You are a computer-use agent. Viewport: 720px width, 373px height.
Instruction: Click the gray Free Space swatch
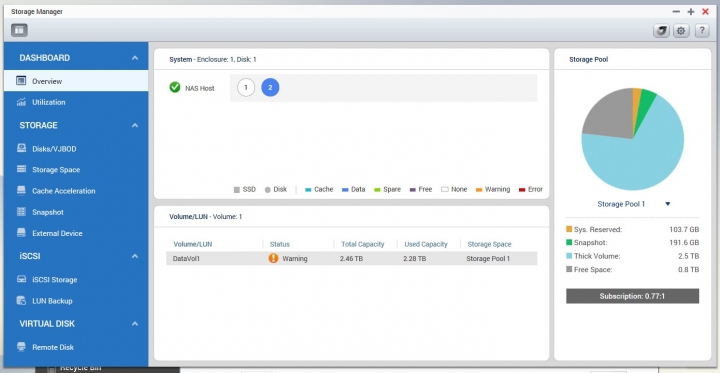[x=569, y=269]
